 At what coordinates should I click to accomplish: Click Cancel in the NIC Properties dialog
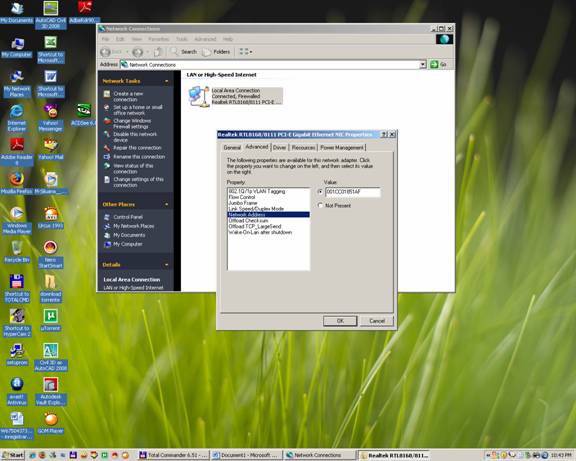377,321
